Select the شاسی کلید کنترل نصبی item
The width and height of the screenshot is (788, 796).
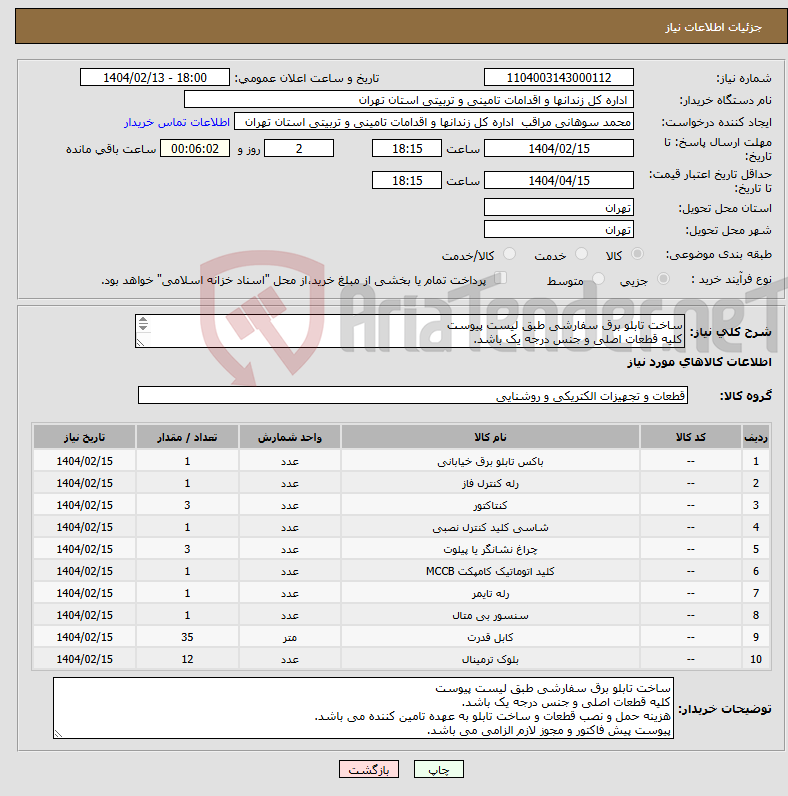490,527
